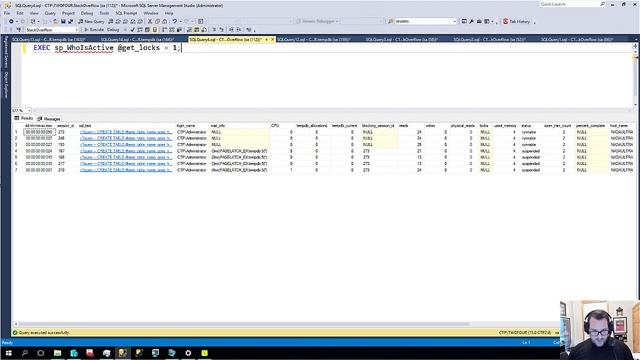The image size is (640, 360).
Task: Click the Cut scissors icon
Action: [150, 21]
